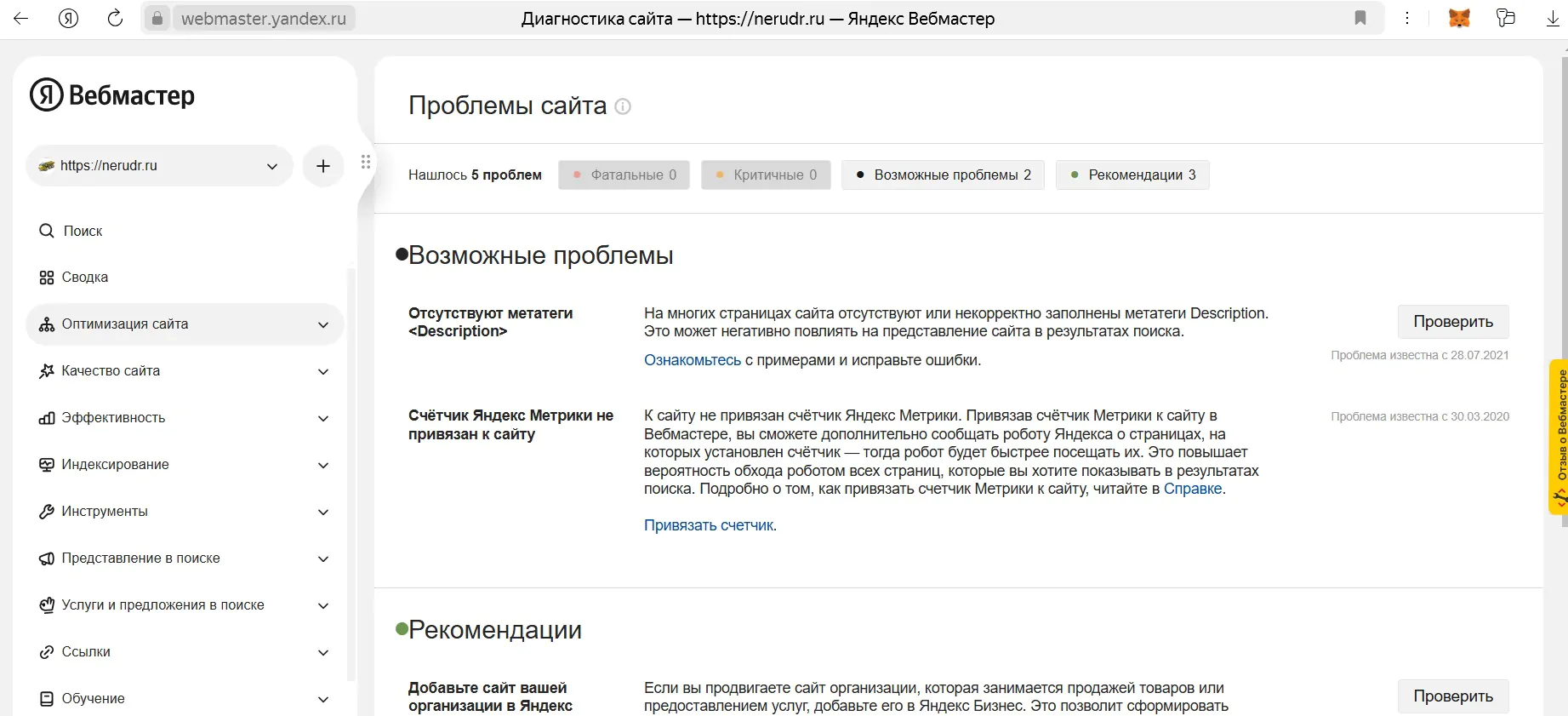Screen dimensions: 1568x716
Task: Open the Справке link
Action: pyautogui.click(x=1193, y=489)
